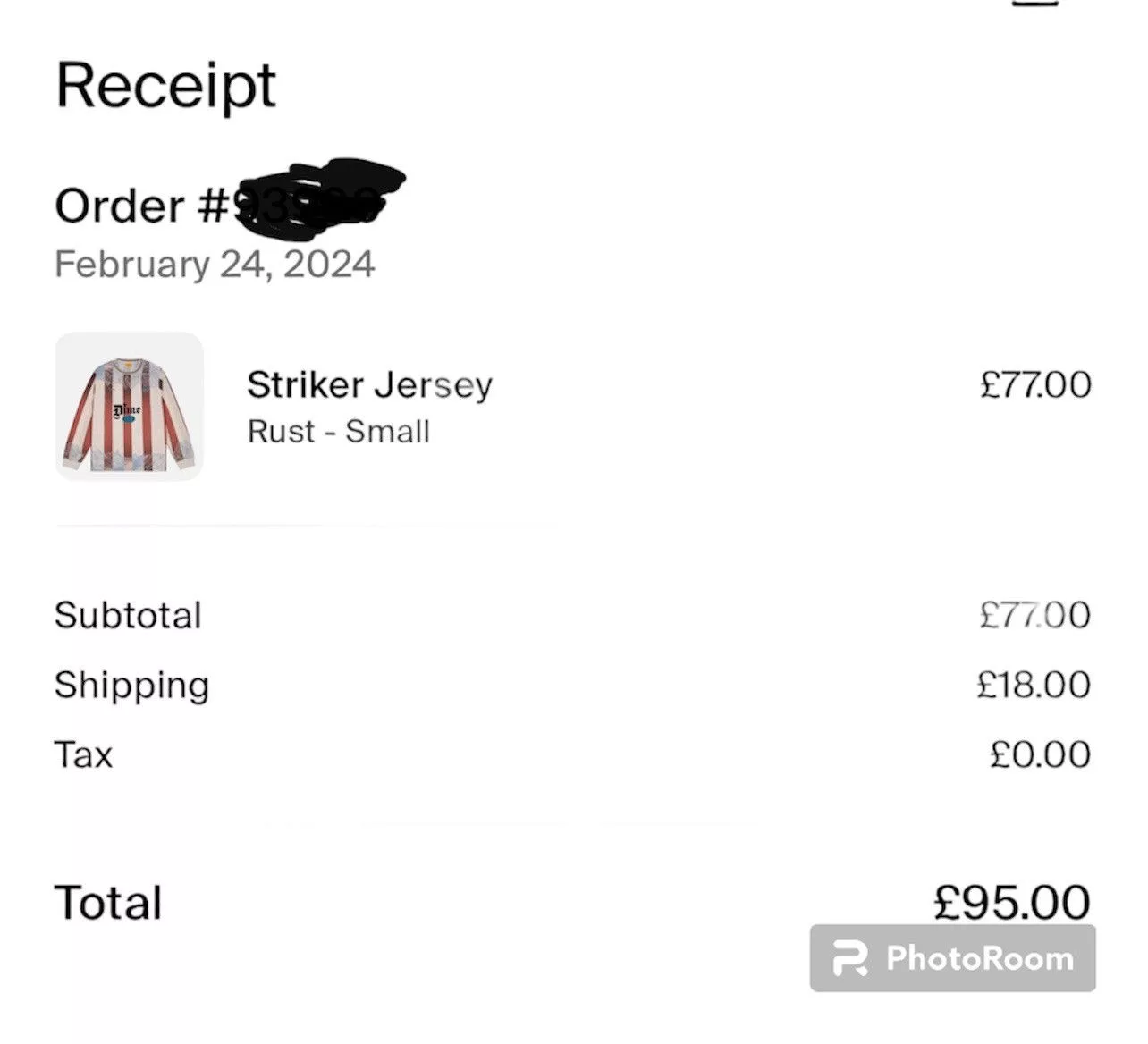Tap the partially visible icon at top right
The image size is (1148, 1044).
point(1035,3)
